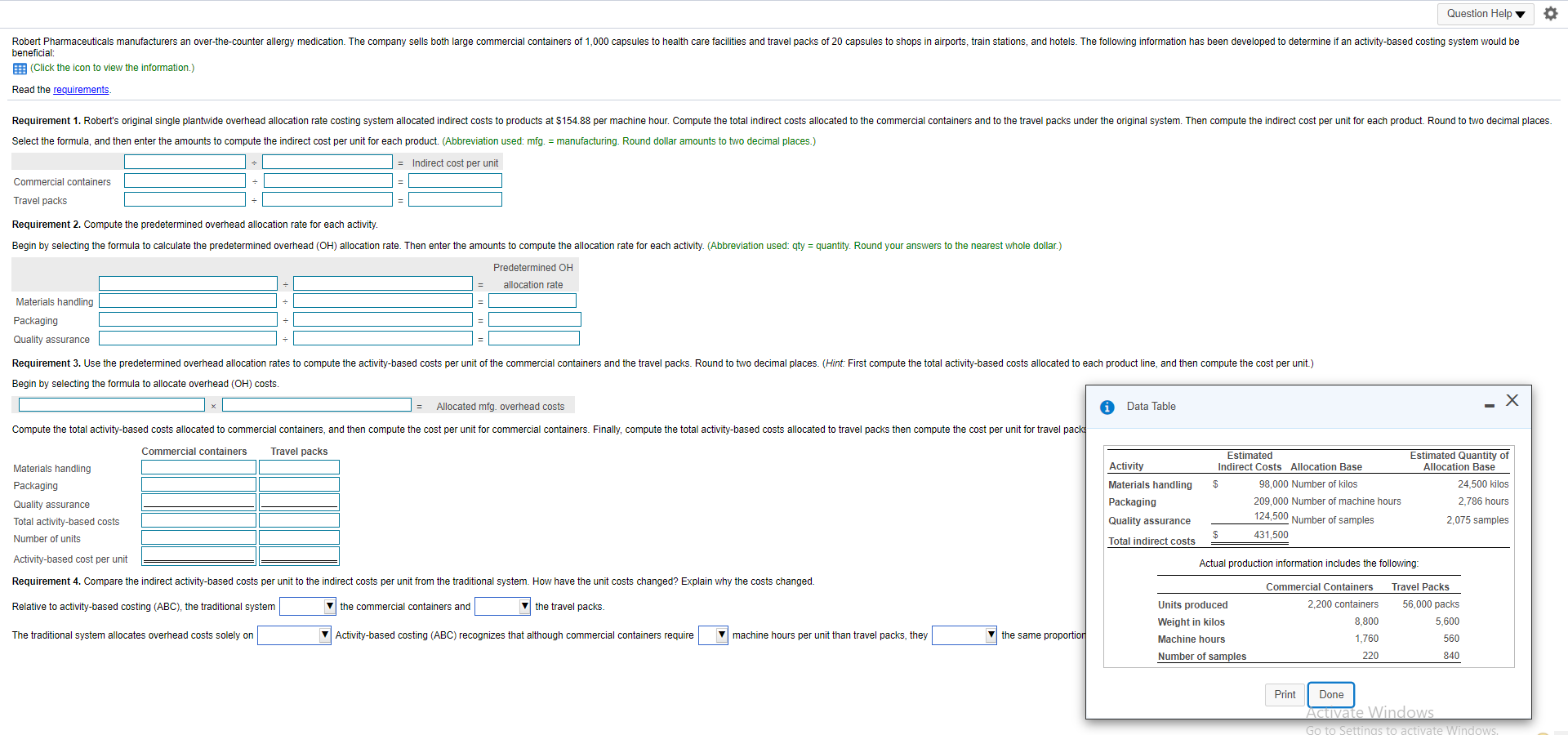1568x735 pixels.
Task: Minimize the Data Table dialog
Action: click(x=1488, y=405)
